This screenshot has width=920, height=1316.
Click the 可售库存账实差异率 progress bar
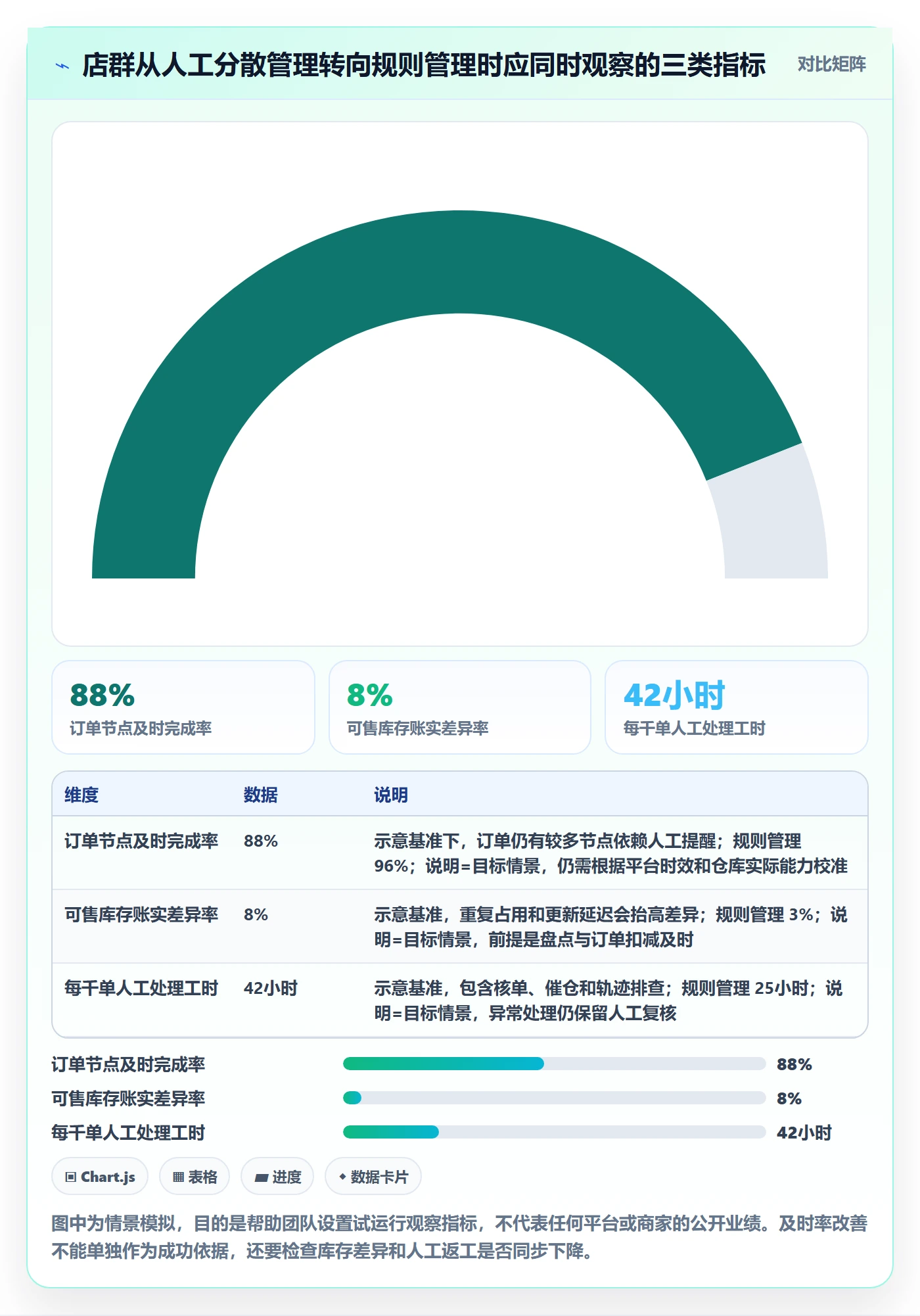554,1098
